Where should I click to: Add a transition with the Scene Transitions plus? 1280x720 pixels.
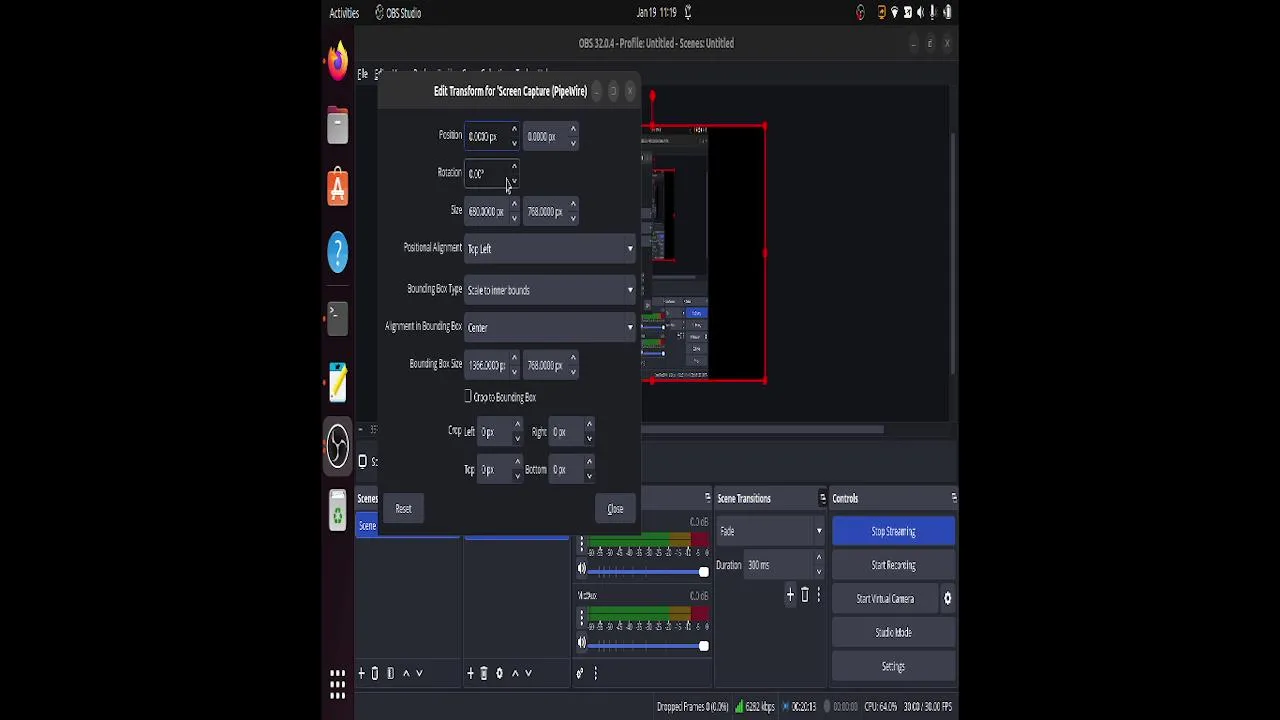coord(790,595)
